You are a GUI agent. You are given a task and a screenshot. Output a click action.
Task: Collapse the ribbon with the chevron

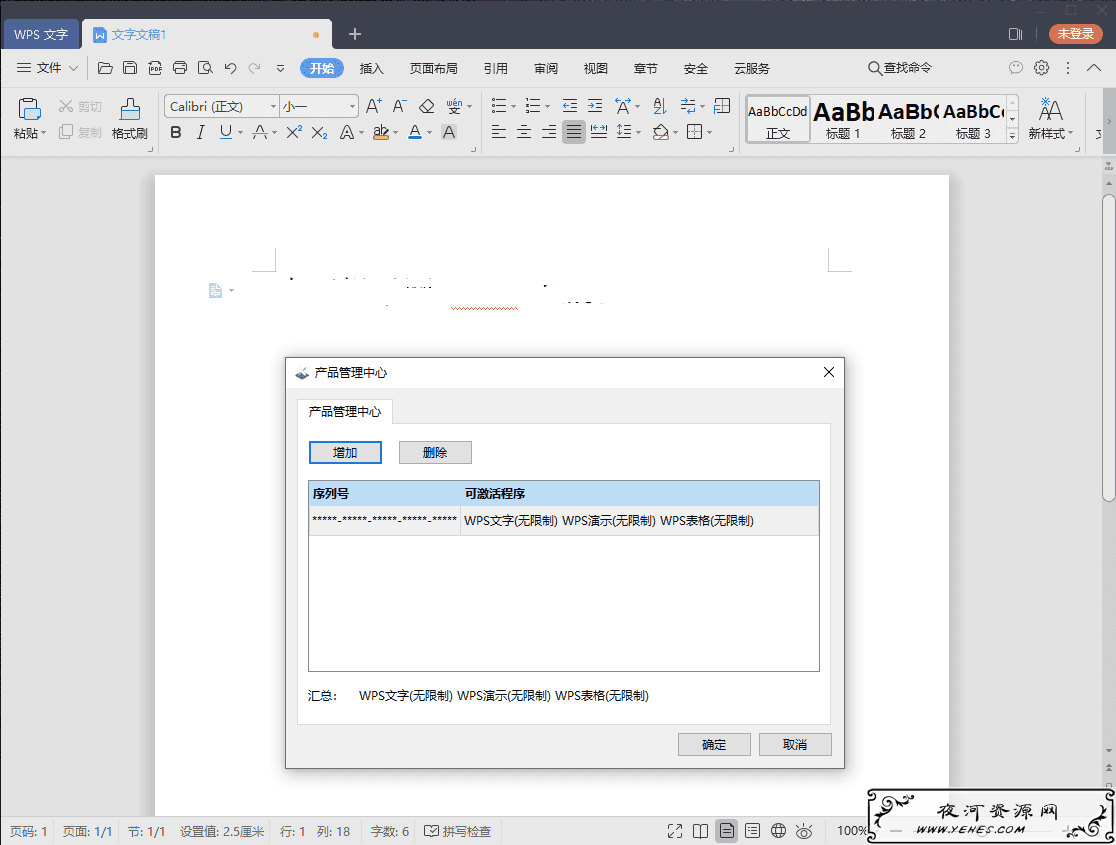tap(1094, 68)
